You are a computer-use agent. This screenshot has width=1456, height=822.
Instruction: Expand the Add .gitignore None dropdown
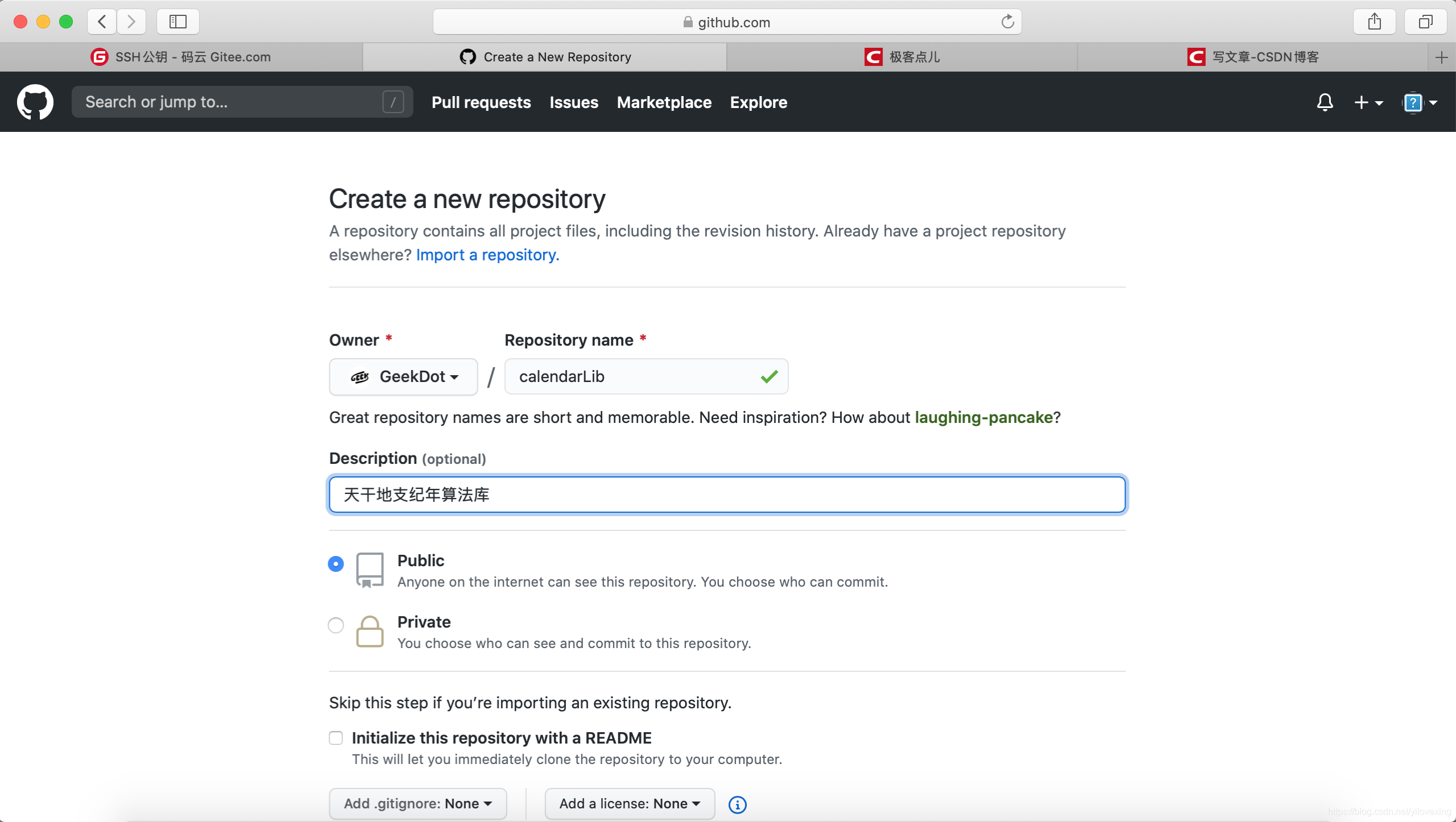(416, 803)
